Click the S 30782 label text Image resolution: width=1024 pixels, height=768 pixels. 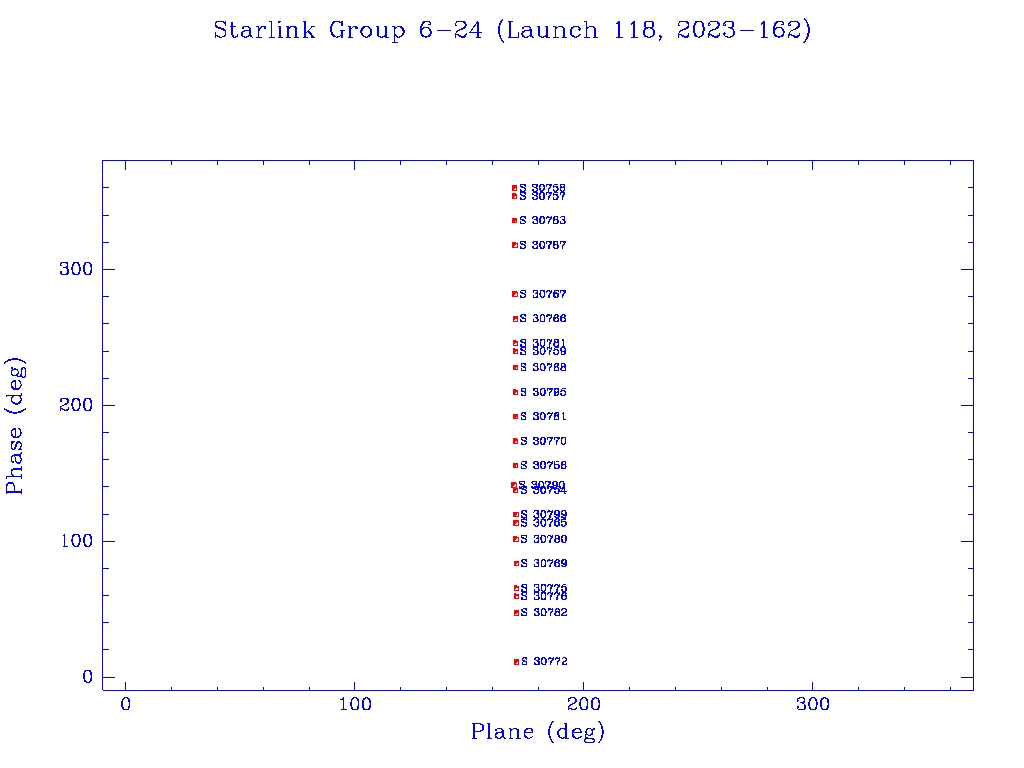544,612
